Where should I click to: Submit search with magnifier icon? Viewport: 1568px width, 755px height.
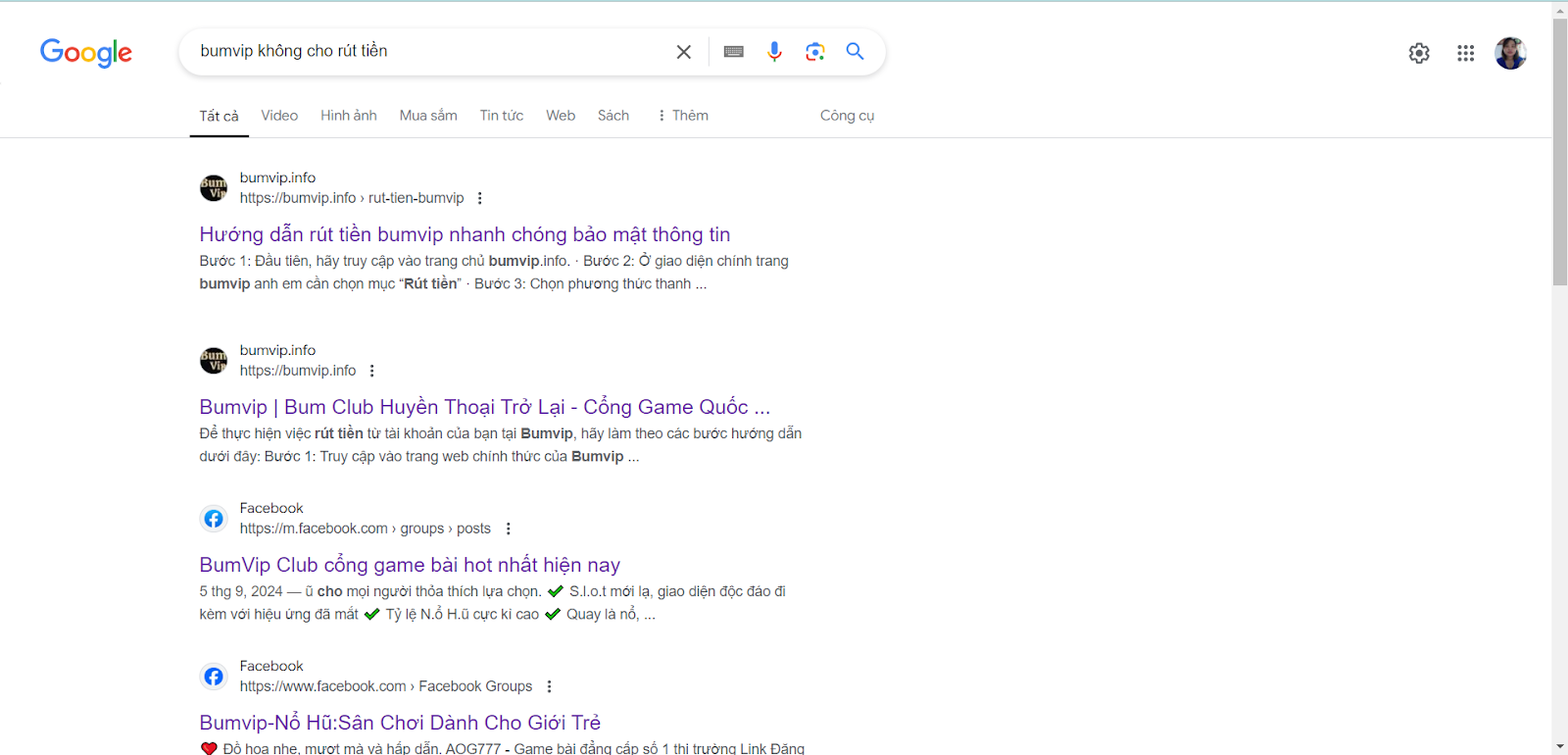[x=855, y=51]
